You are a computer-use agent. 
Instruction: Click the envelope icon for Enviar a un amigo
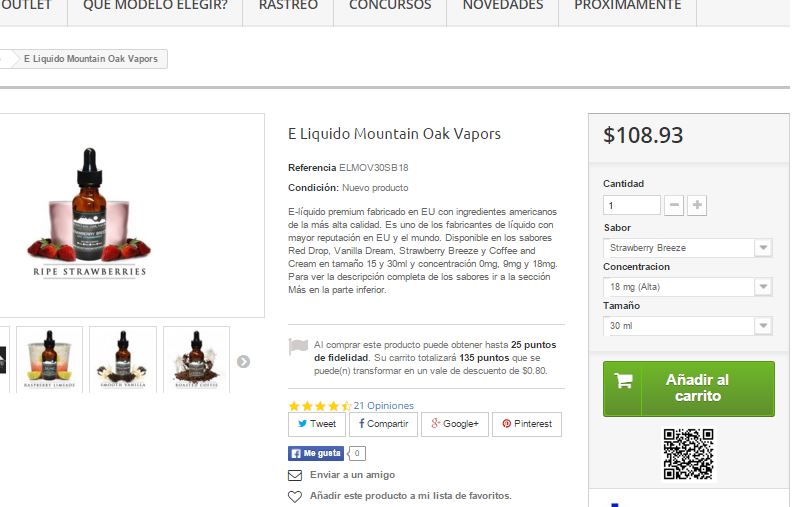(x=295, y=475)
